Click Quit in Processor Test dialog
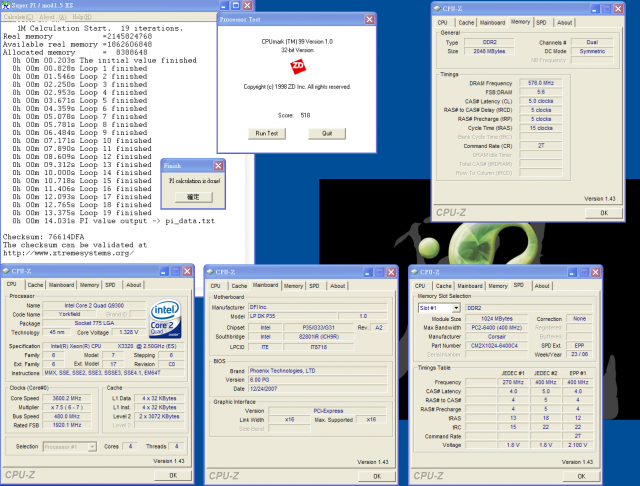 (x=327, y=133)
